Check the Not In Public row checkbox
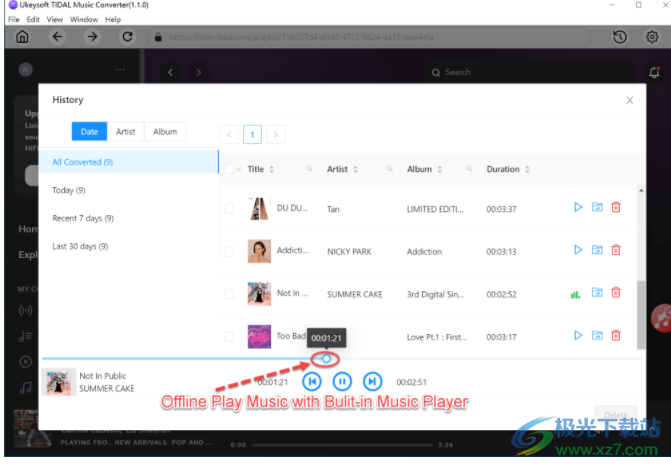671x466 pixels. [229, 294]
